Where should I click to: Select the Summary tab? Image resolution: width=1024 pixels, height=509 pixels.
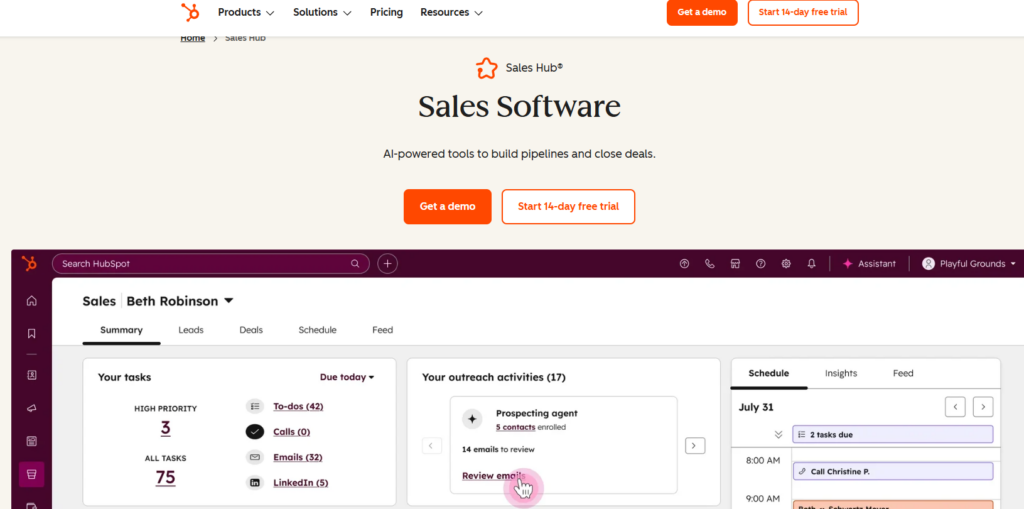coord(121,331)
